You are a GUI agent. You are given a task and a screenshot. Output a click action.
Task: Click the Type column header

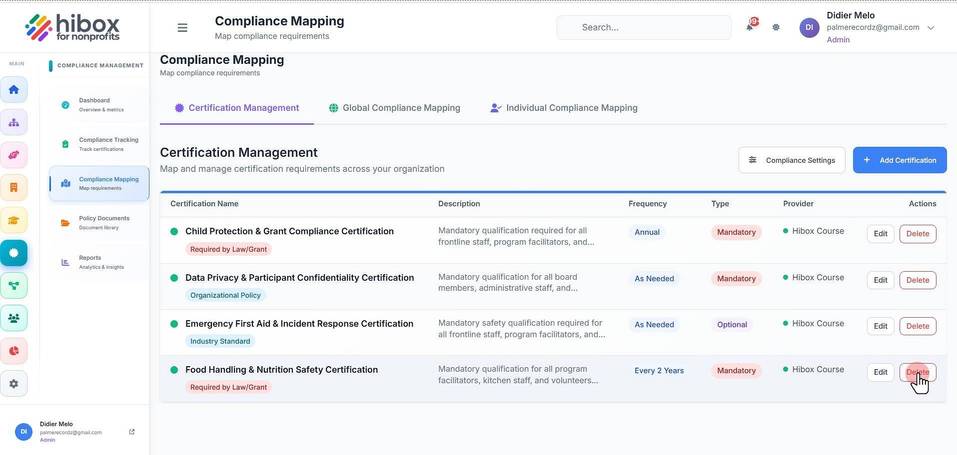click(x=720, y=203)
